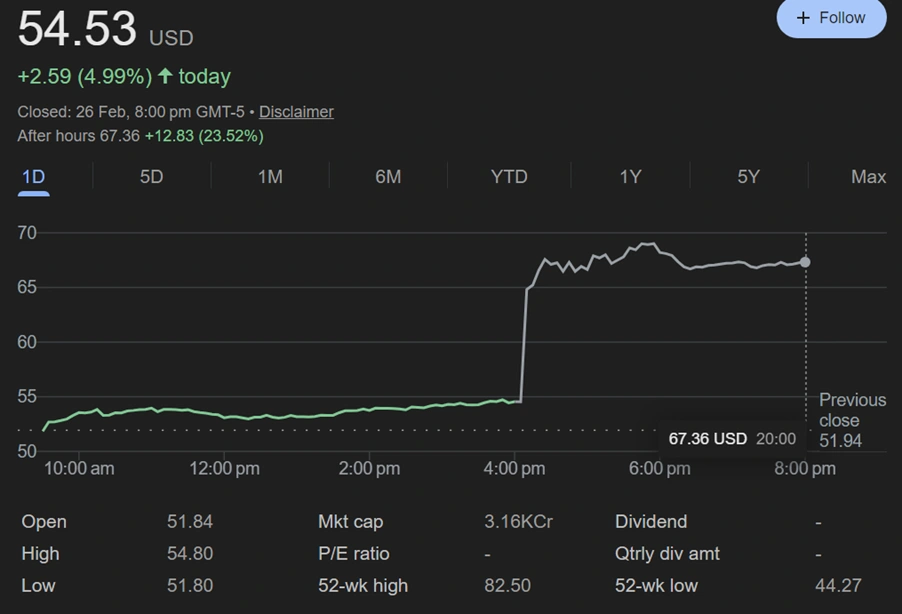Click the 54.53 main price figure
902x614 pixels.
pos(77,29)
